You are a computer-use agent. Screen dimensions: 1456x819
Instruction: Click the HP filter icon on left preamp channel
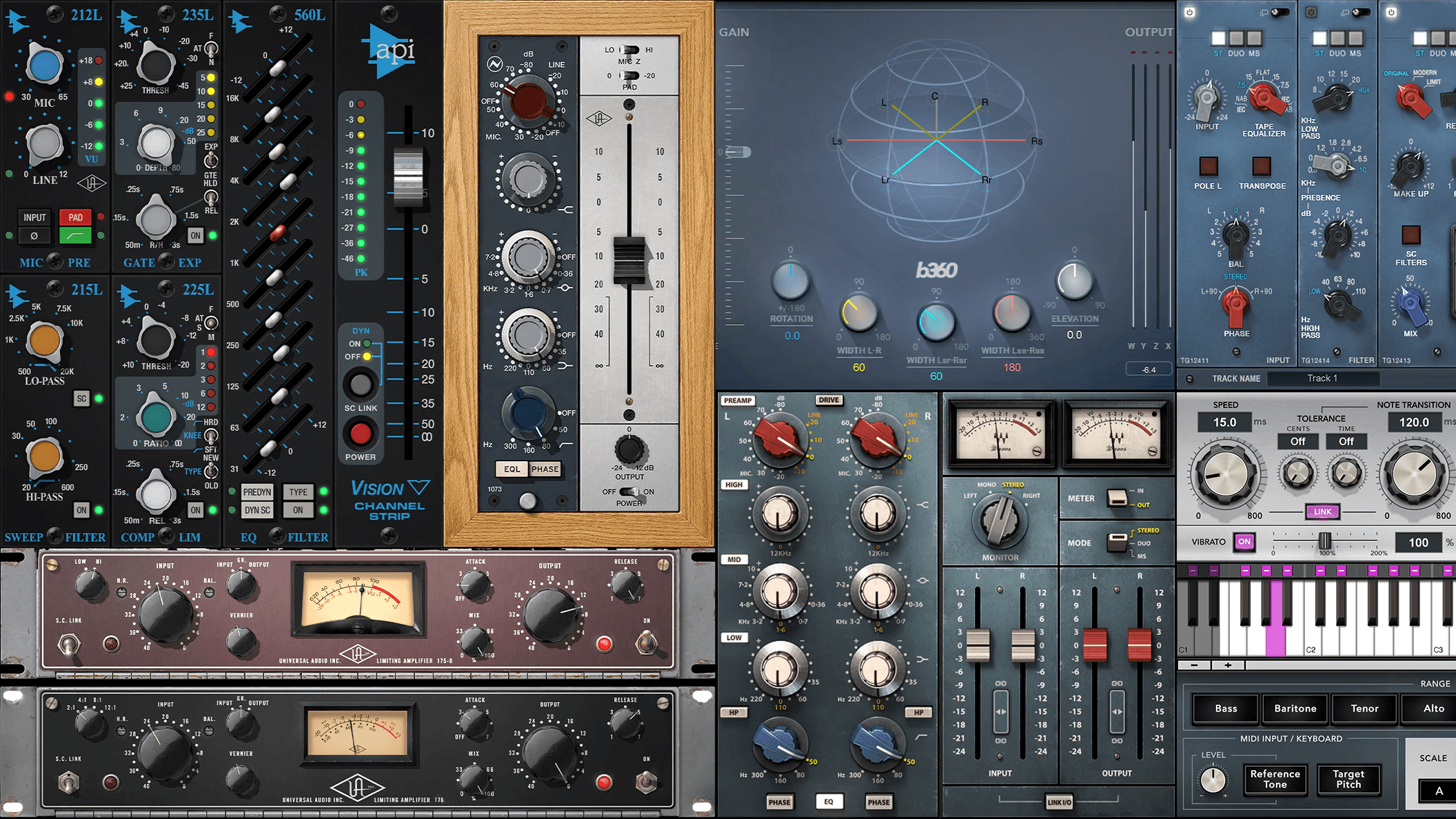coord(734,713)
